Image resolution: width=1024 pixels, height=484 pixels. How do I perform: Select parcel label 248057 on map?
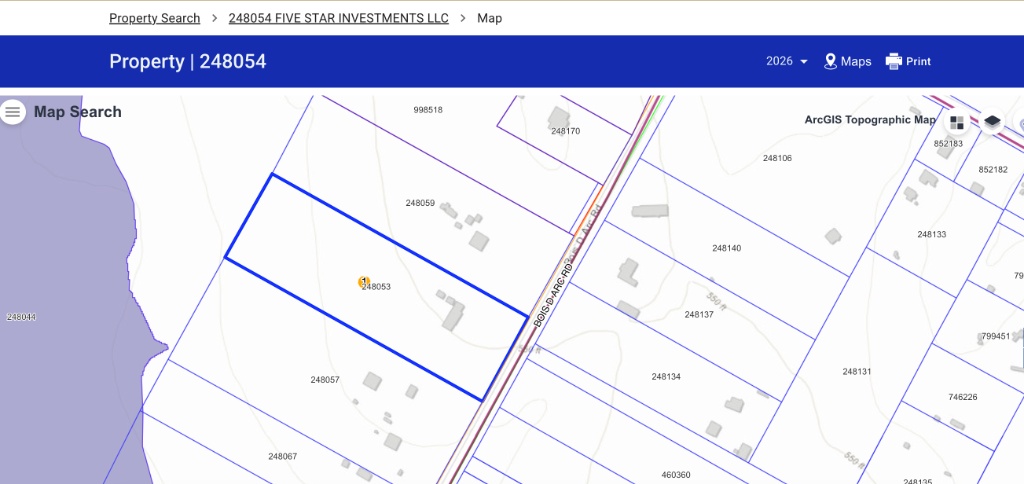325,380
